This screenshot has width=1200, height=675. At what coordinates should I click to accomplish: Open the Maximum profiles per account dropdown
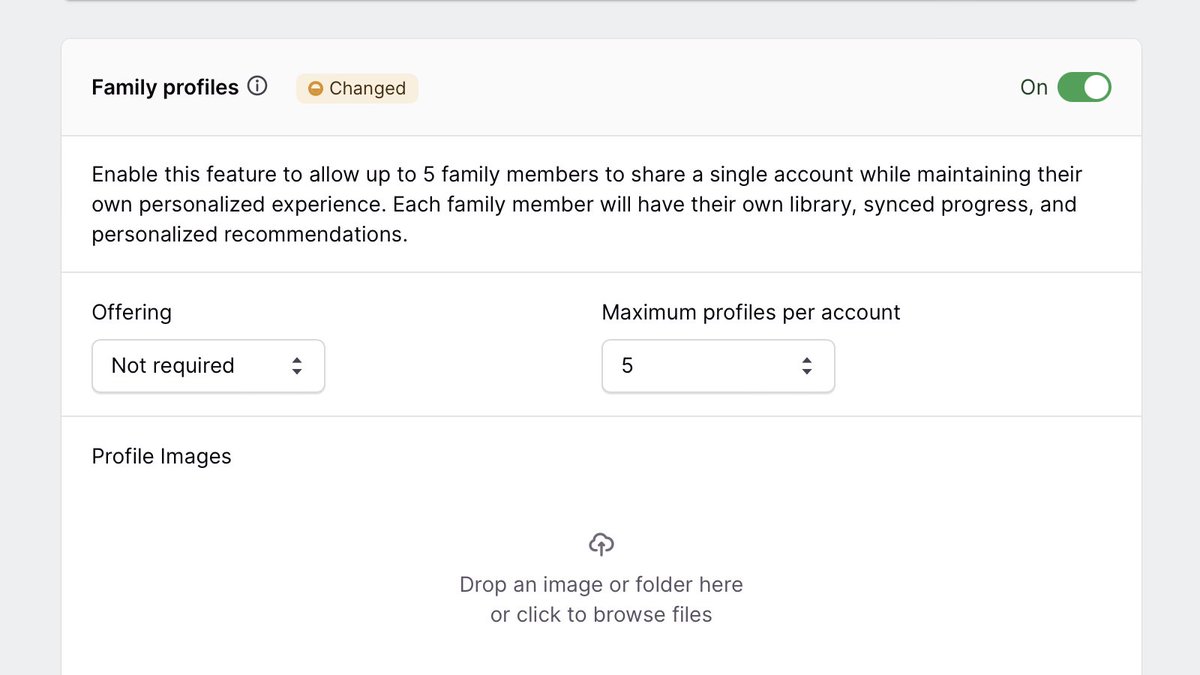click(x=718, y=366)
